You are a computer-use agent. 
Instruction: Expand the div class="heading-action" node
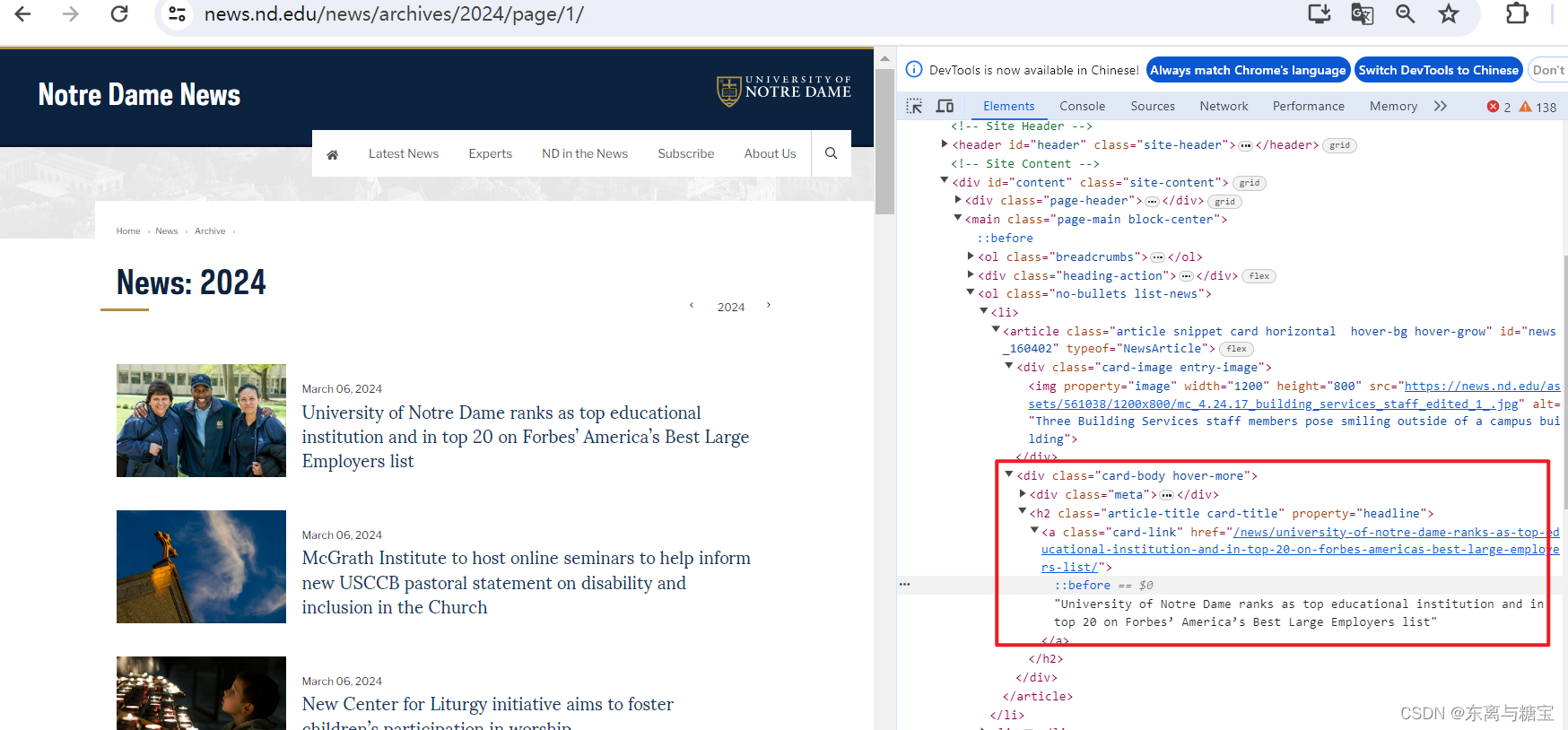[x=970, y=274]
